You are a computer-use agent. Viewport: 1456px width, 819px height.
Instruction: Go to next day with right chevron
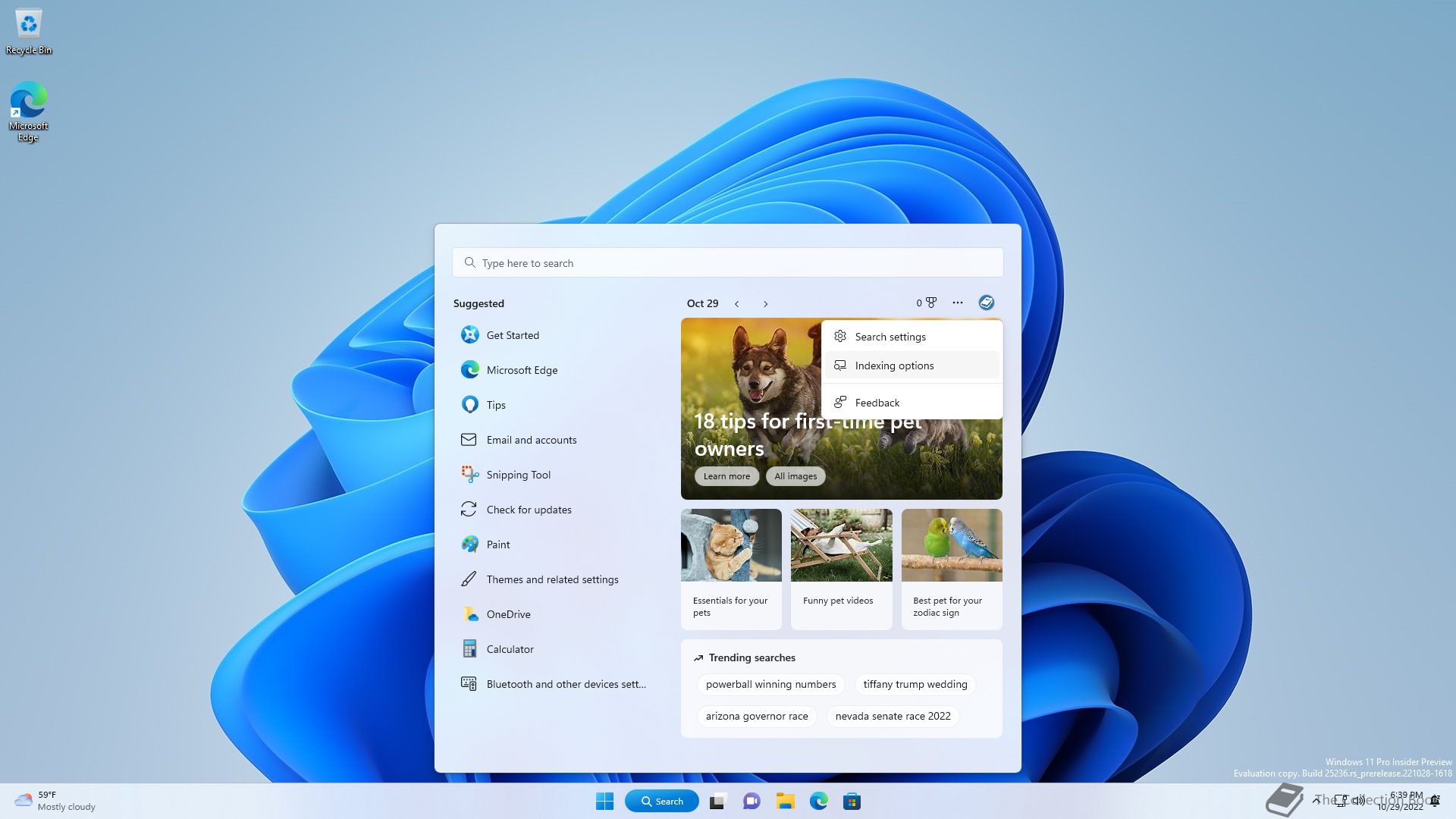[x=765, y=304]
